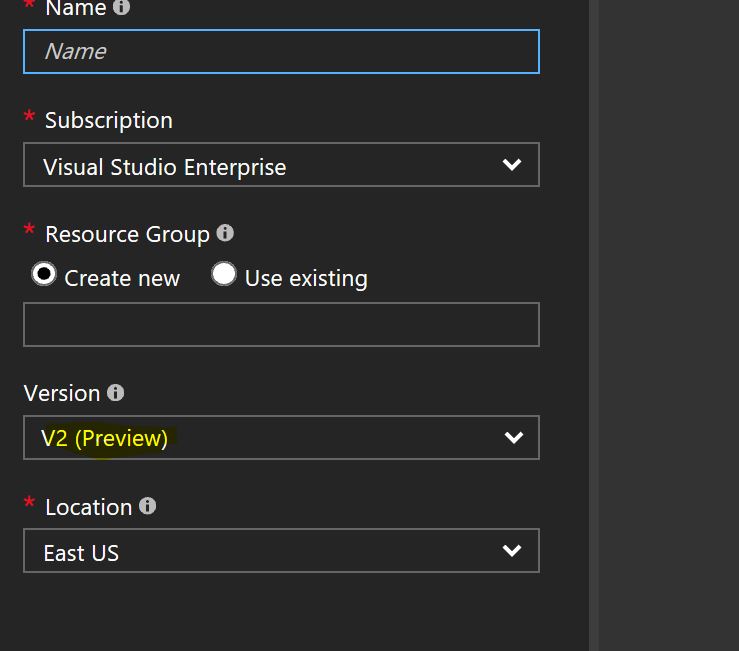Select the Create new radio button
Image resolution: width=739 pixels, height=651 pixels.
tap(44, 274)
